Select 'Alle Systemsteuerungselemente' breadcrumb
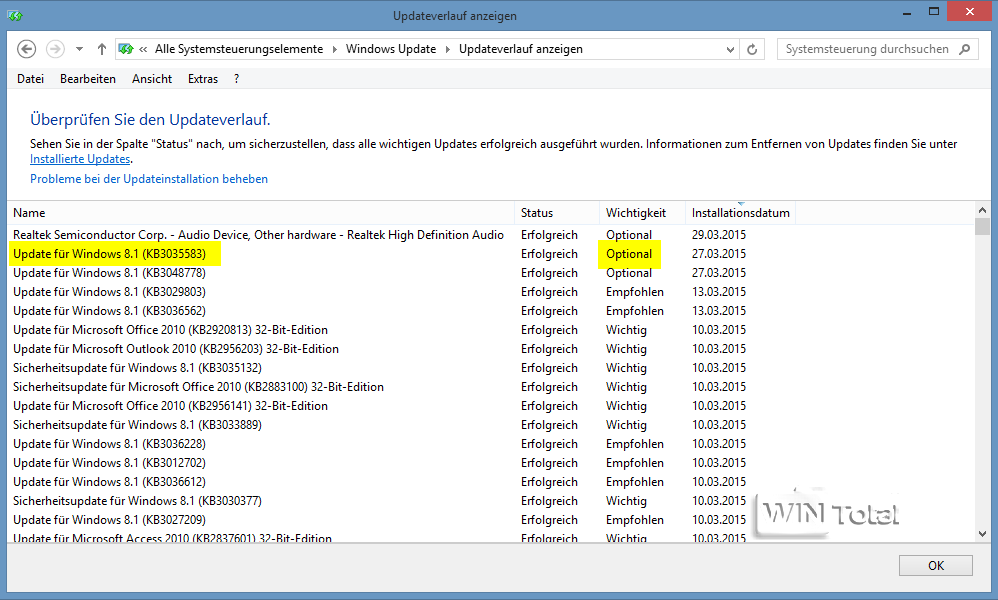 [x=239, y=49]
